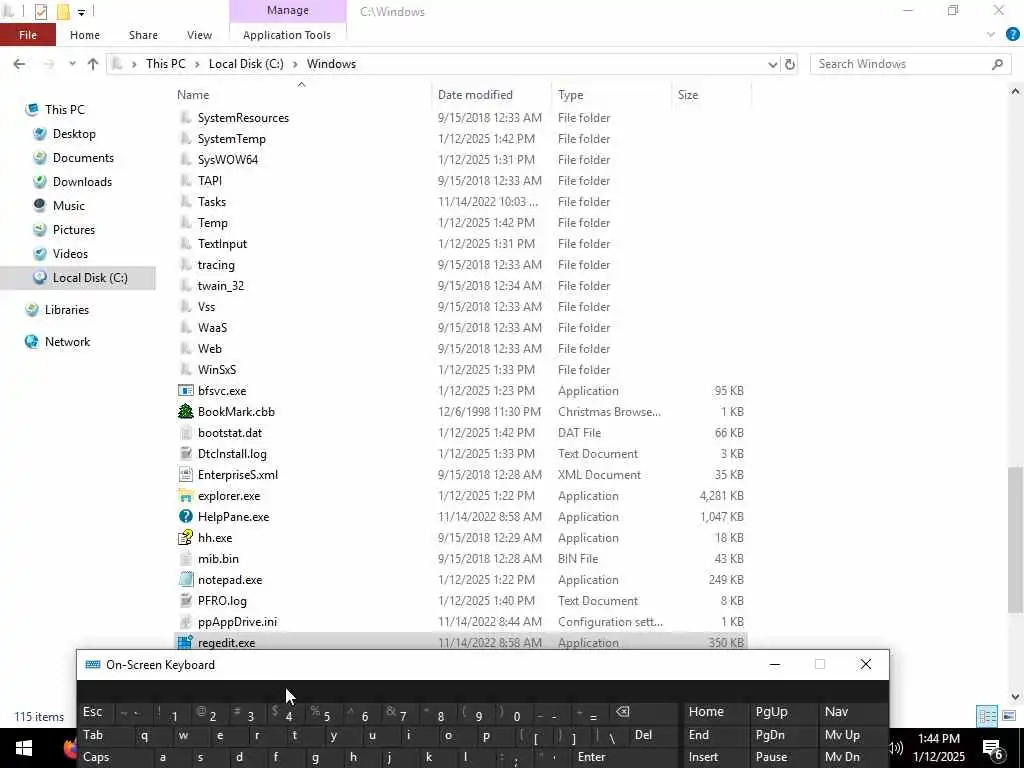
Task: Select the notepad.exe icon
Action: pyautogui.click(x=185, y=580)
